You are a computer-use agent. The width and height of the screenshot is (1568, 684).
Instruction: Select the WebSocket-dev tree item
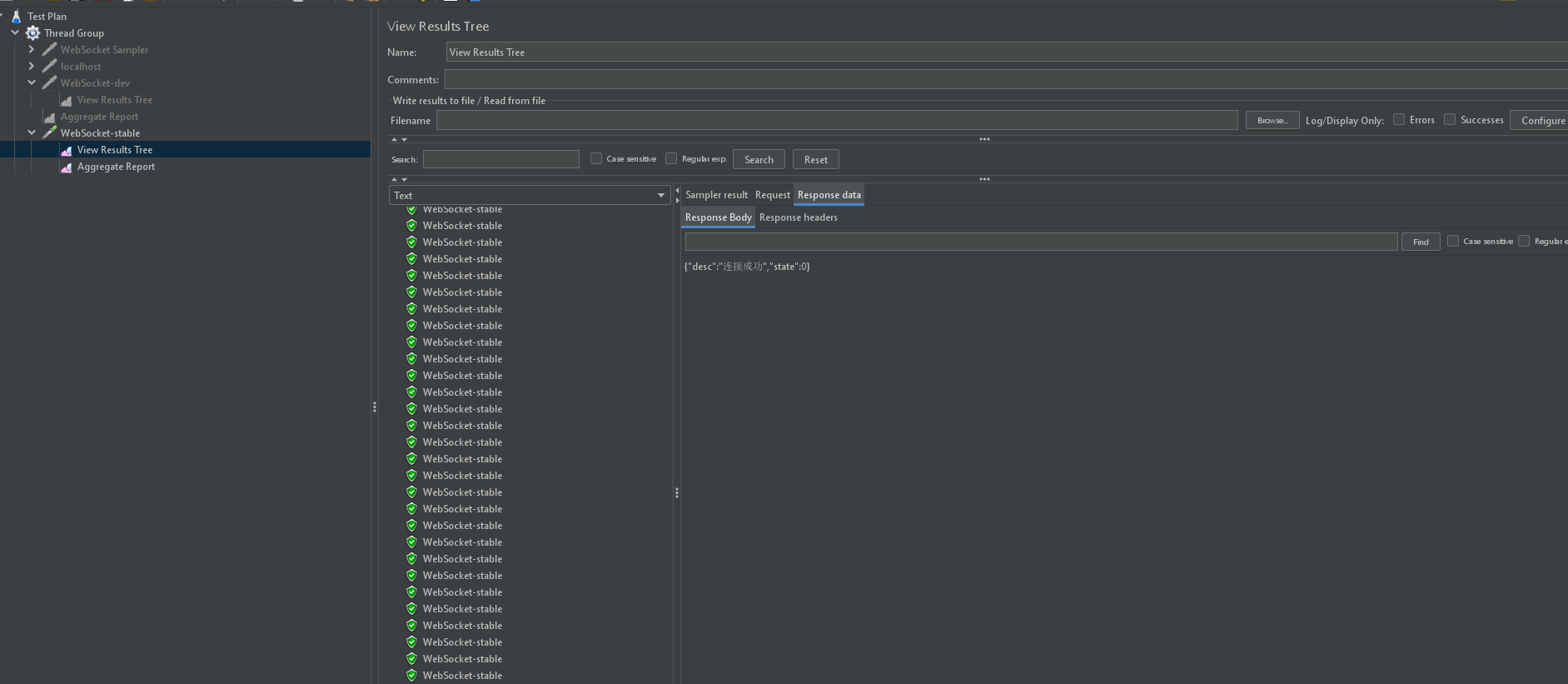(95, 82)
